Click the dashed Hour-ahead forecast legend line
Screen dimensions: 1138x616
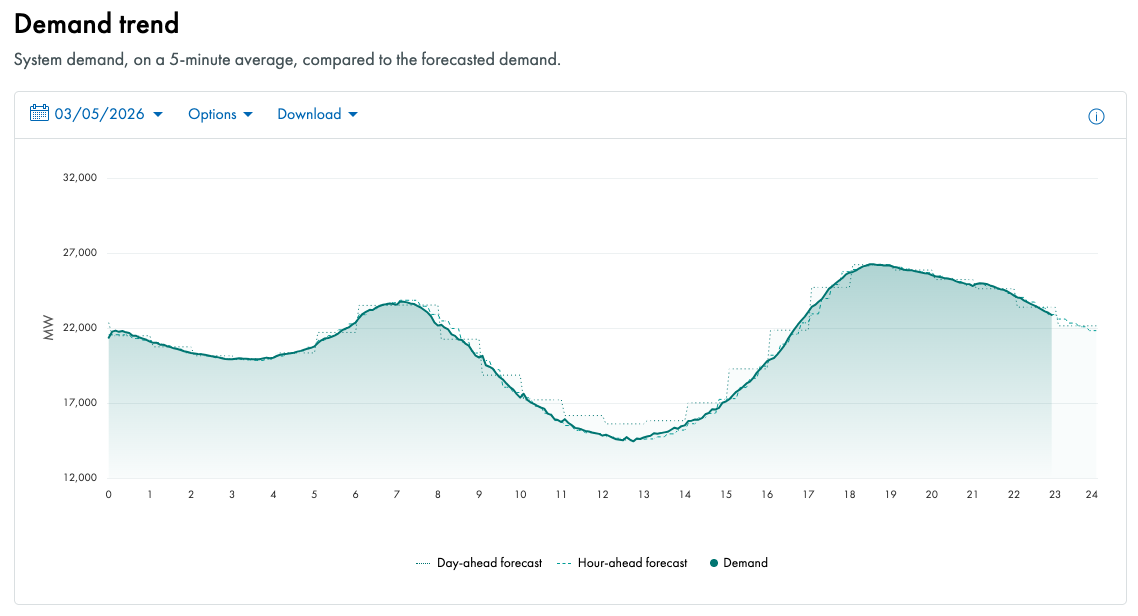point(564,563)
